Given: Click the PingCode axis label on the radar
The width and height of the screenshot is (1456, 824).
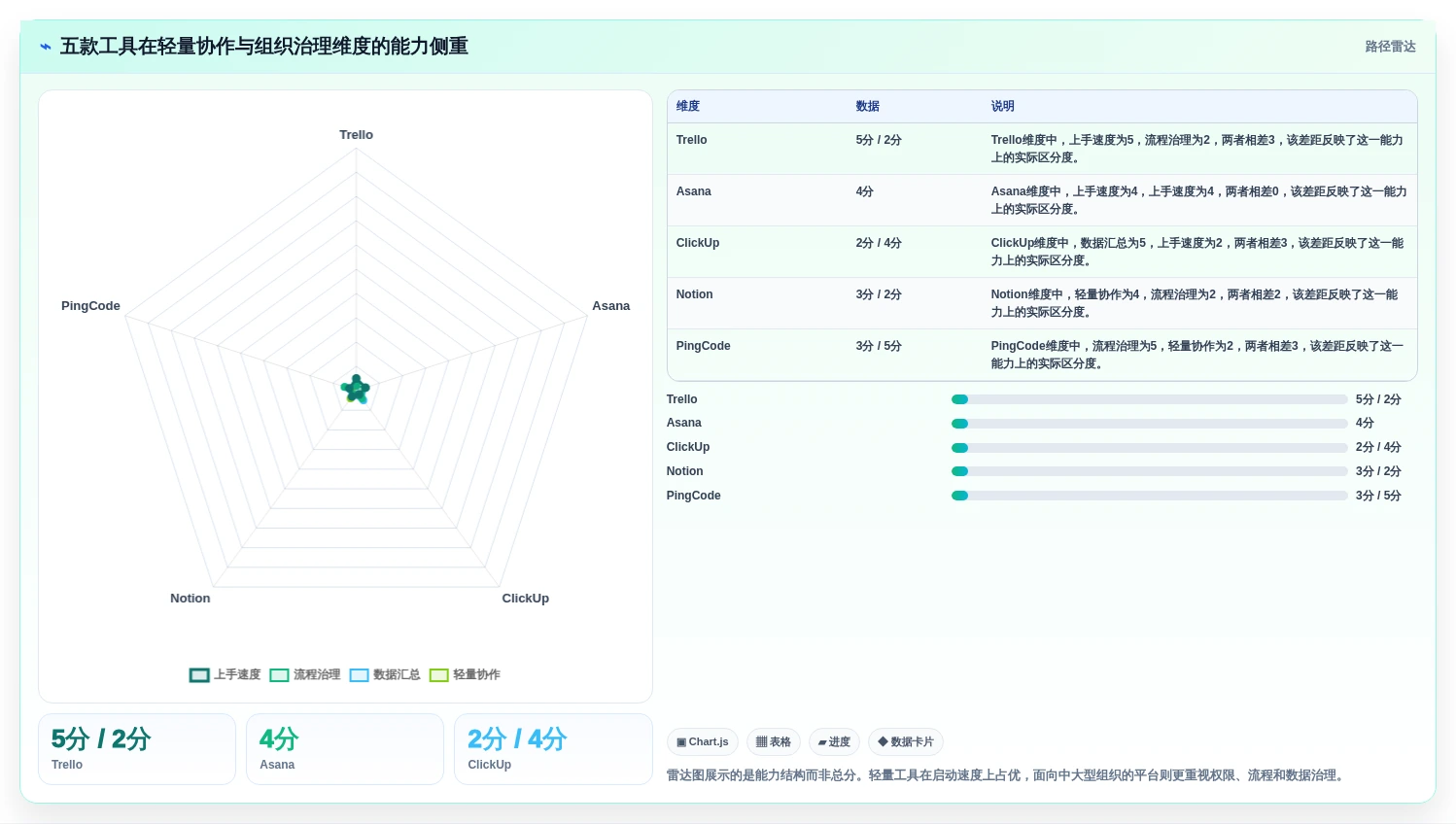Looking at the screenshot, I should (x=90, y=306).
